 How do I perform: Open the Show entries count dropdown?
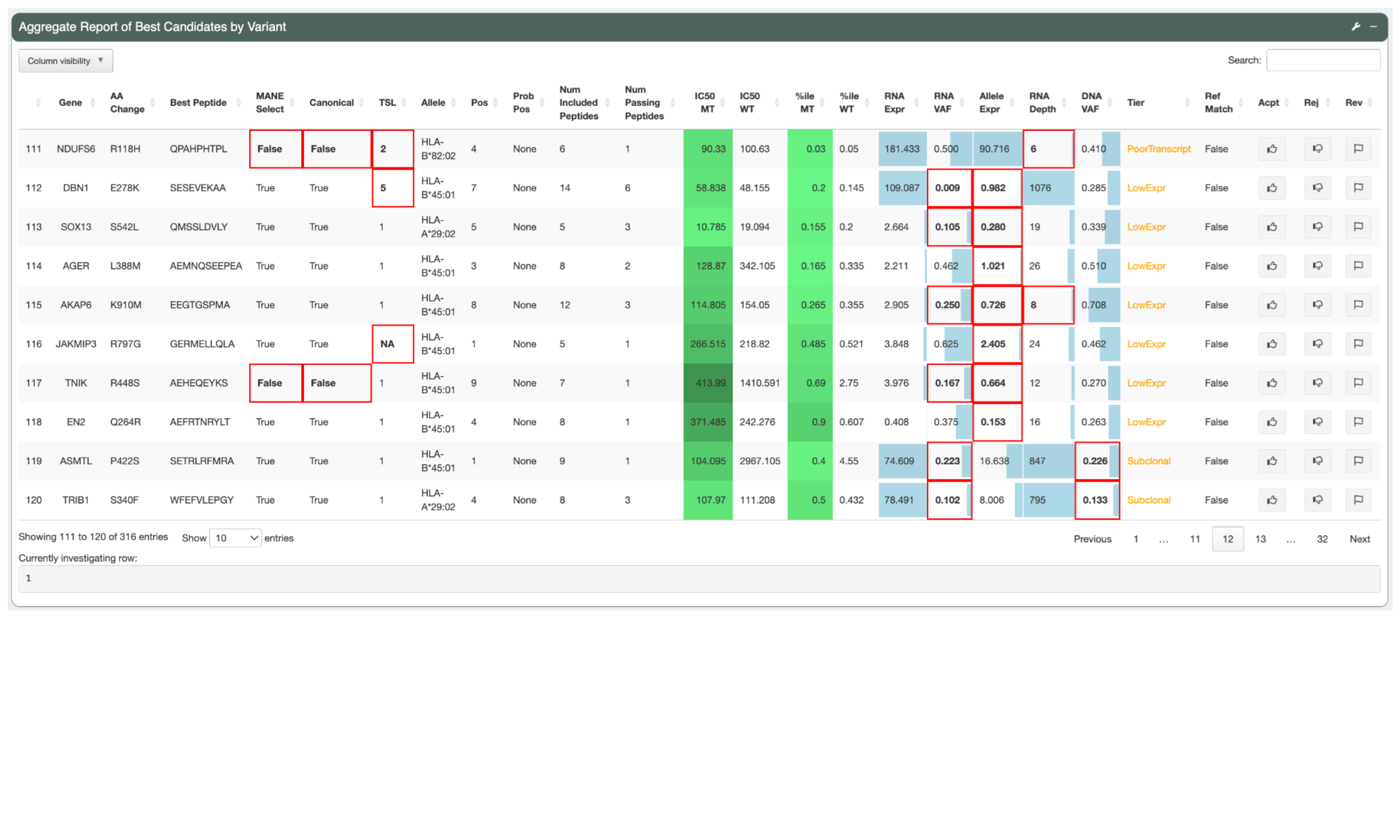point(235,538)
